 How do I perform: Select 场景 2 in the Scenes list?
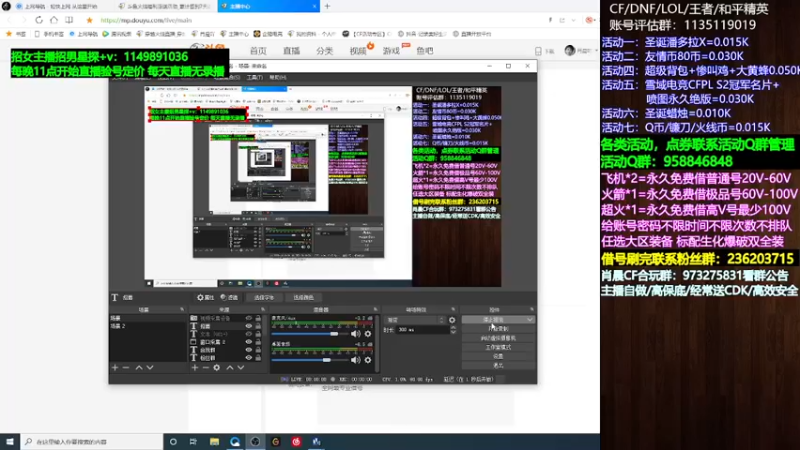148,326
